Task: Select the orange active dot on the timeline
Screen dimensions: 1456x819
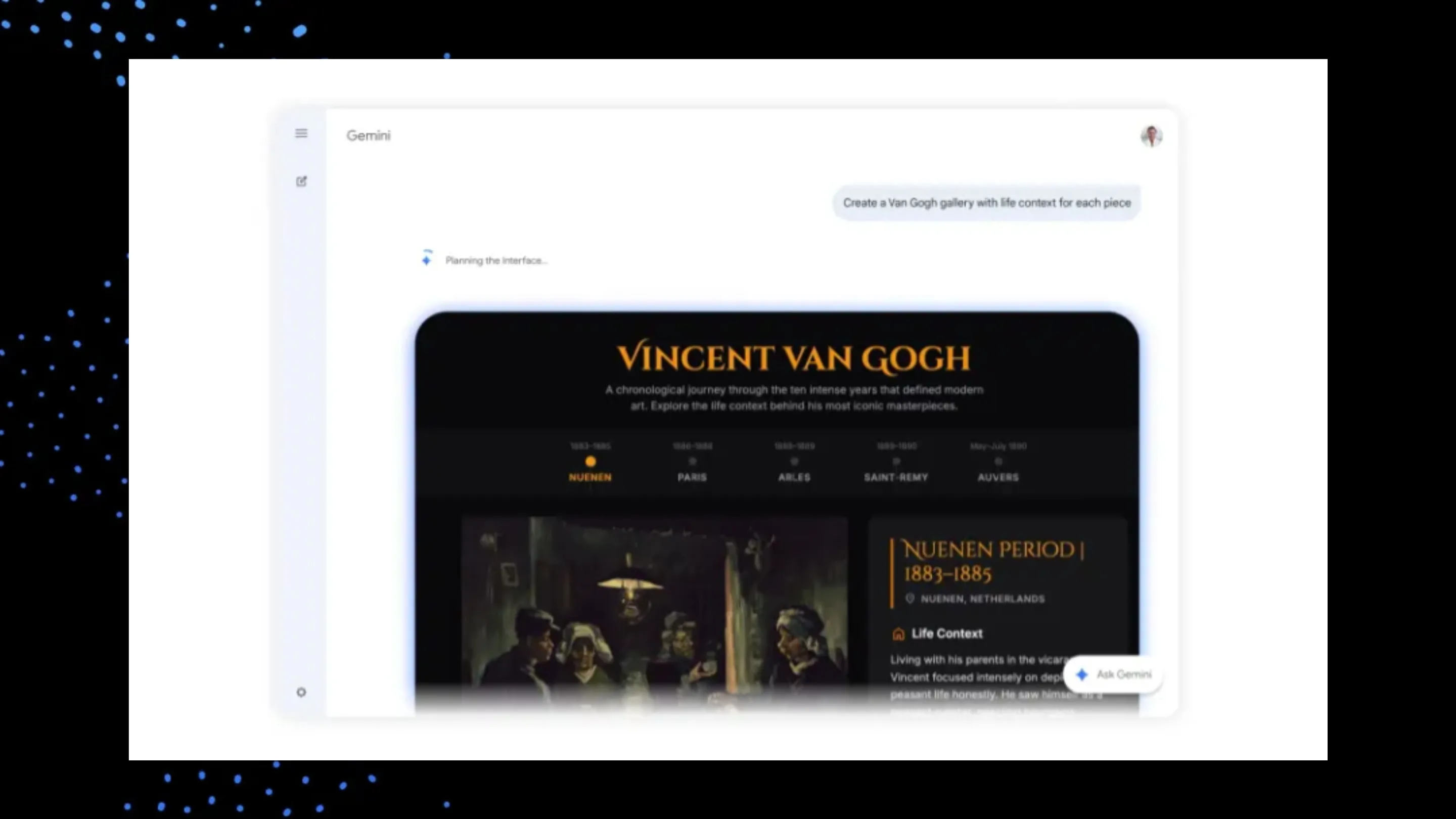Action: click(x=590, y=461)
